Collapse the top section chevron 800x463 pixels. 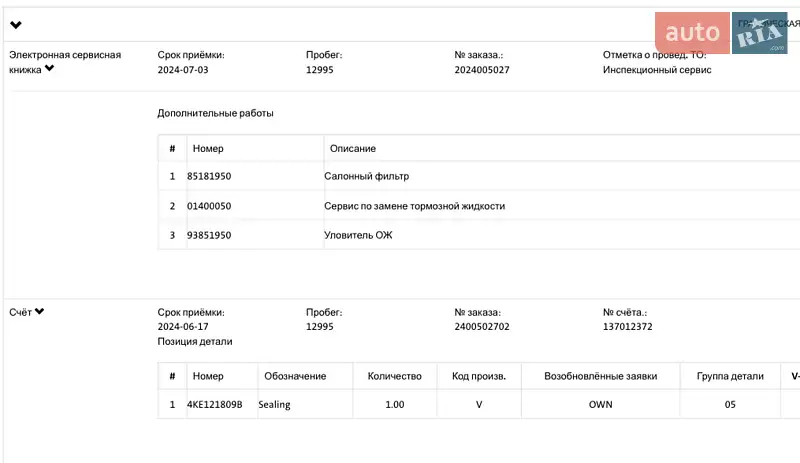tap(16, 25)
